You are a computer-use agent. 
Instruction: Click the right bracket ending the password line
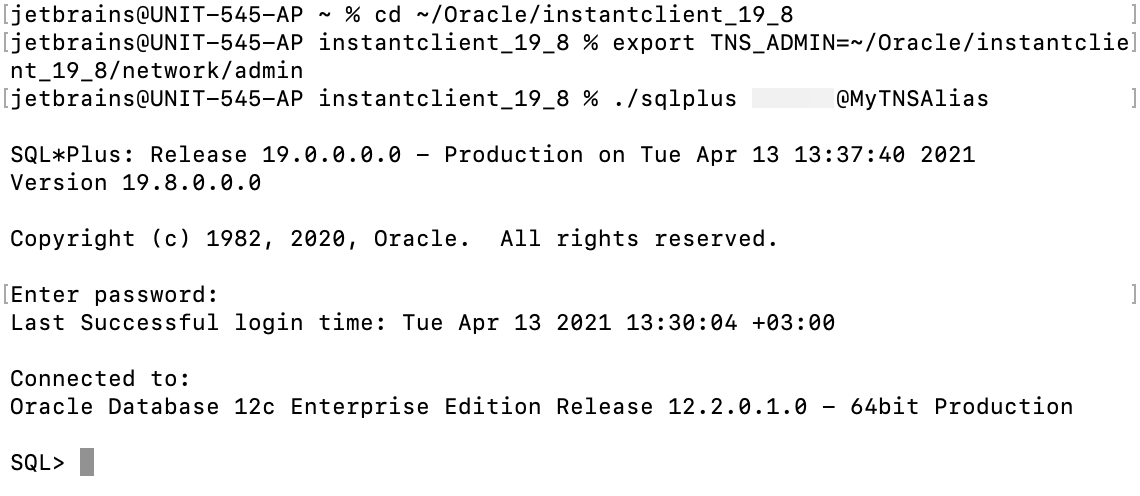click(1133, 295)
